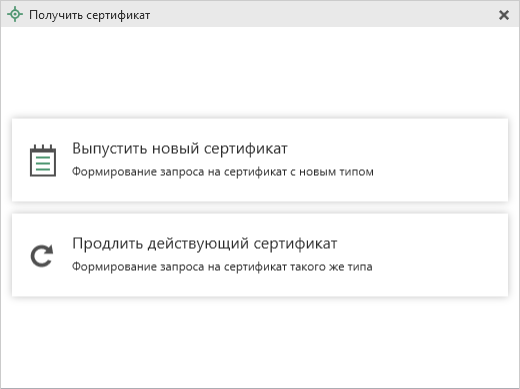
Task: Click the notepad icon for new certificate
Action: (43, 160)
